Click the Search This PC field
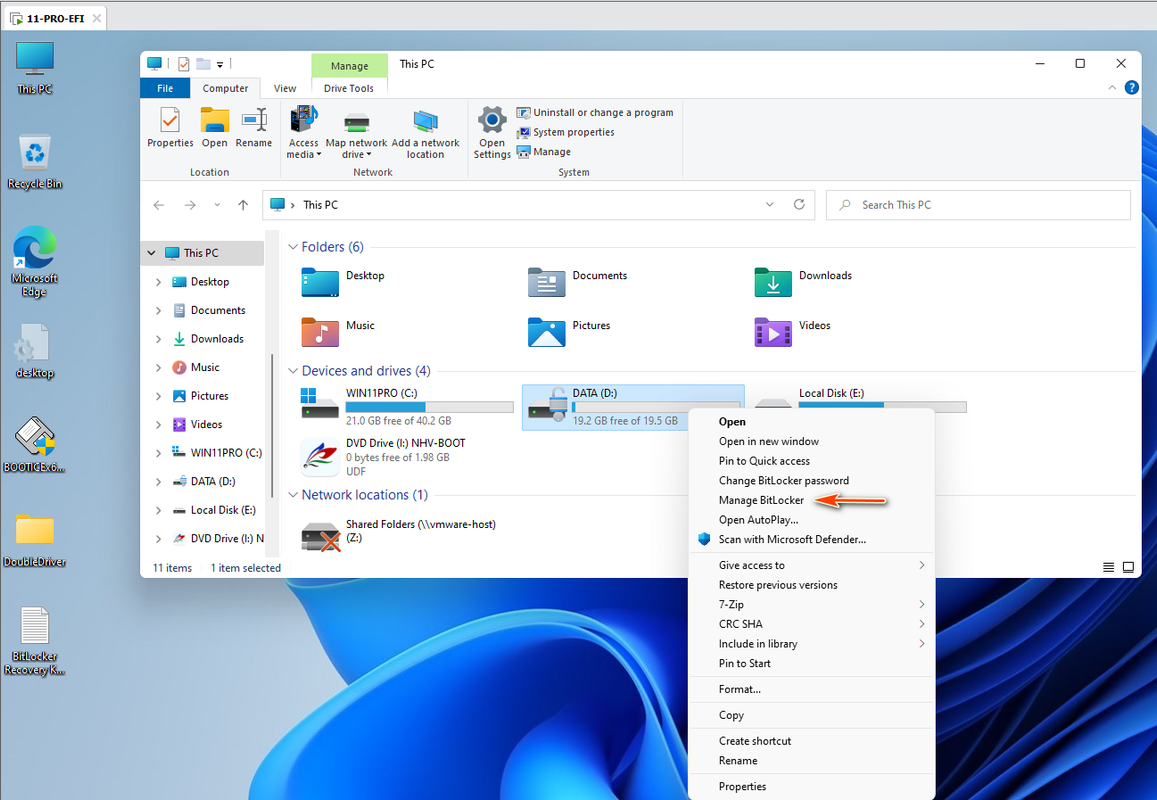Image resolution: width=1157 pixels, height=800 pixels. pos(978,204)
